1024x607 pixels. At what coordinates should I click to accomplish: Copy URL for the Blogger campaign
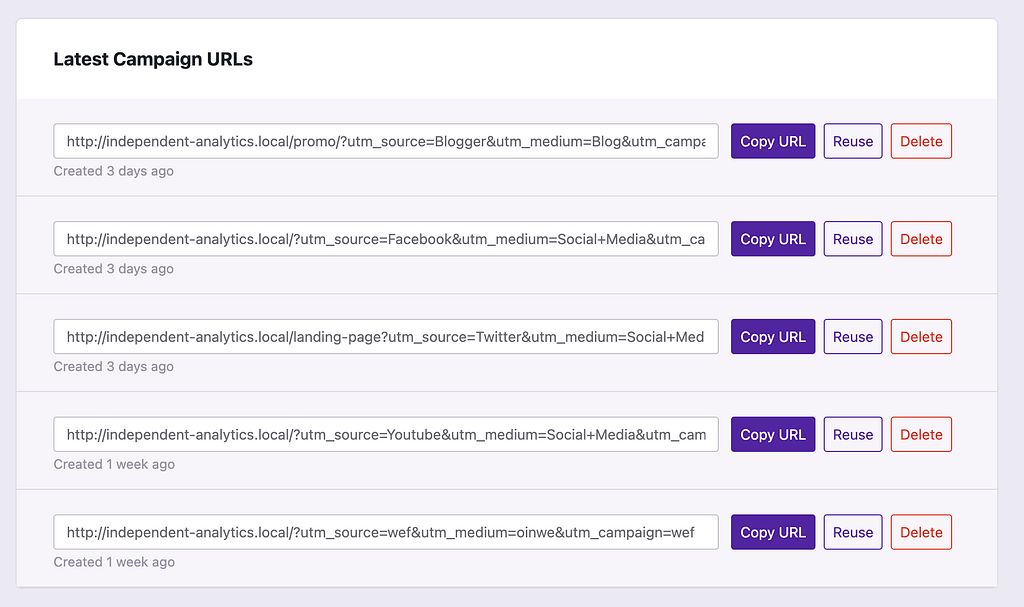(x=773, y=141)
